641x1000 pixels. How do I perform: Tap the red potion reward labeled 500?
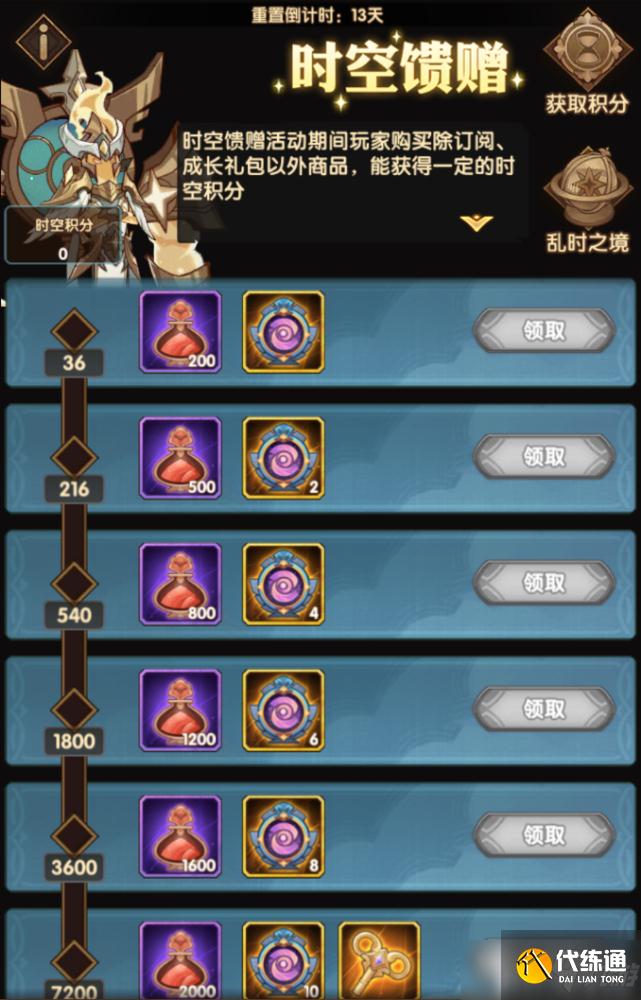(181, 458)
